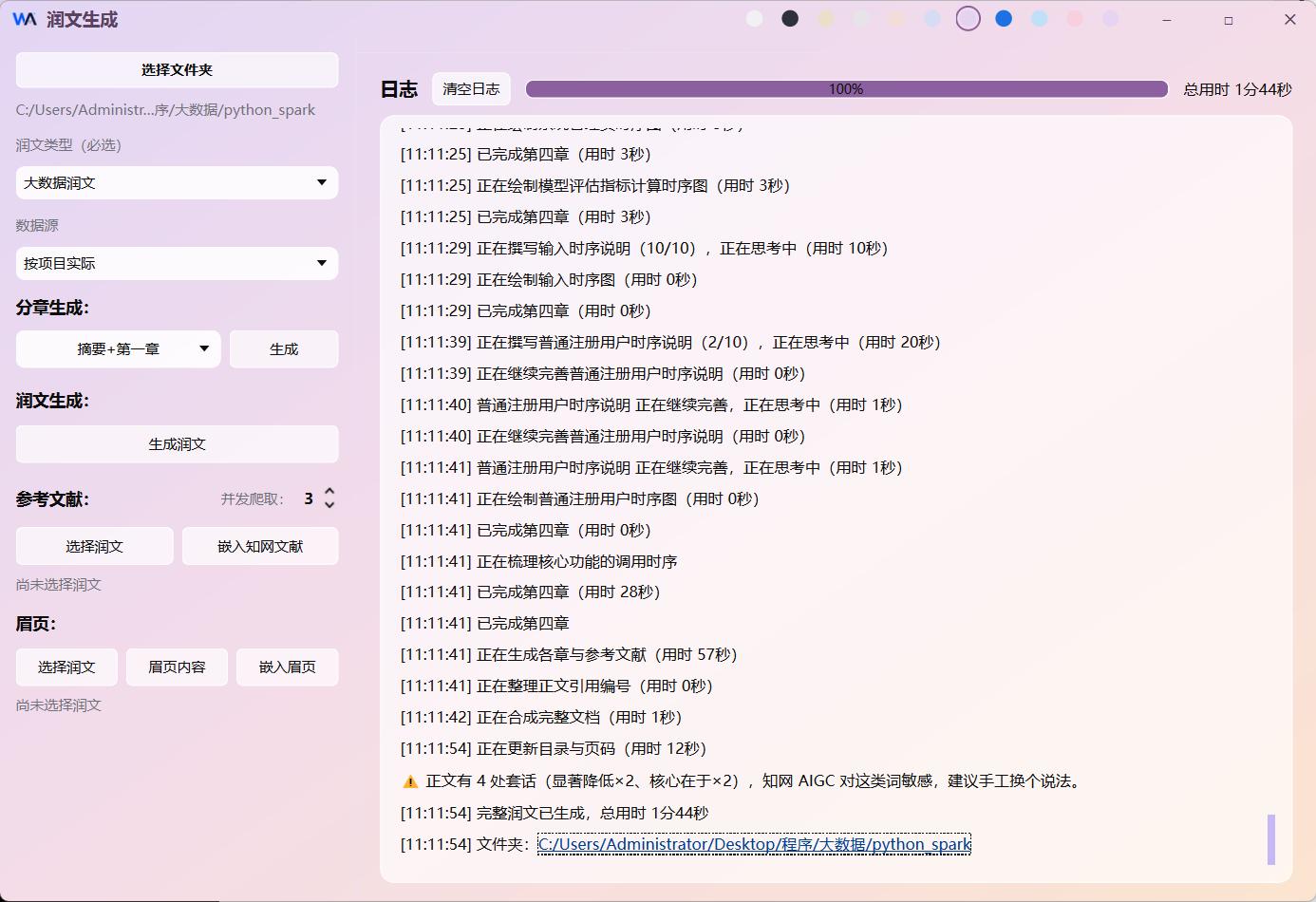Click 选择润文 under 参考文献

(95, 546)
